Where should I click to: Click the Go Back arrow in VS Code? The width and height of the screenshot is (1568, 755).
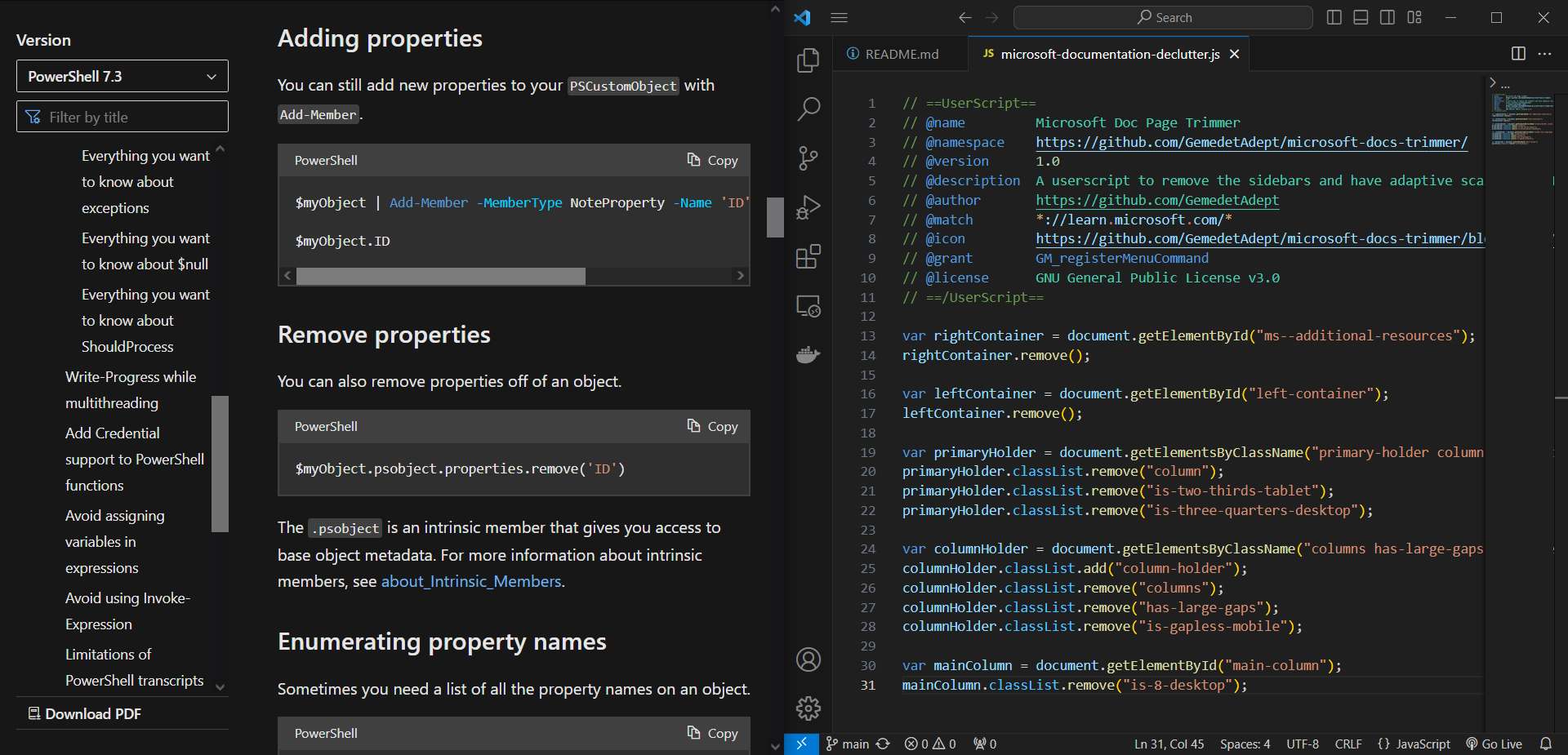coord(965,17)
